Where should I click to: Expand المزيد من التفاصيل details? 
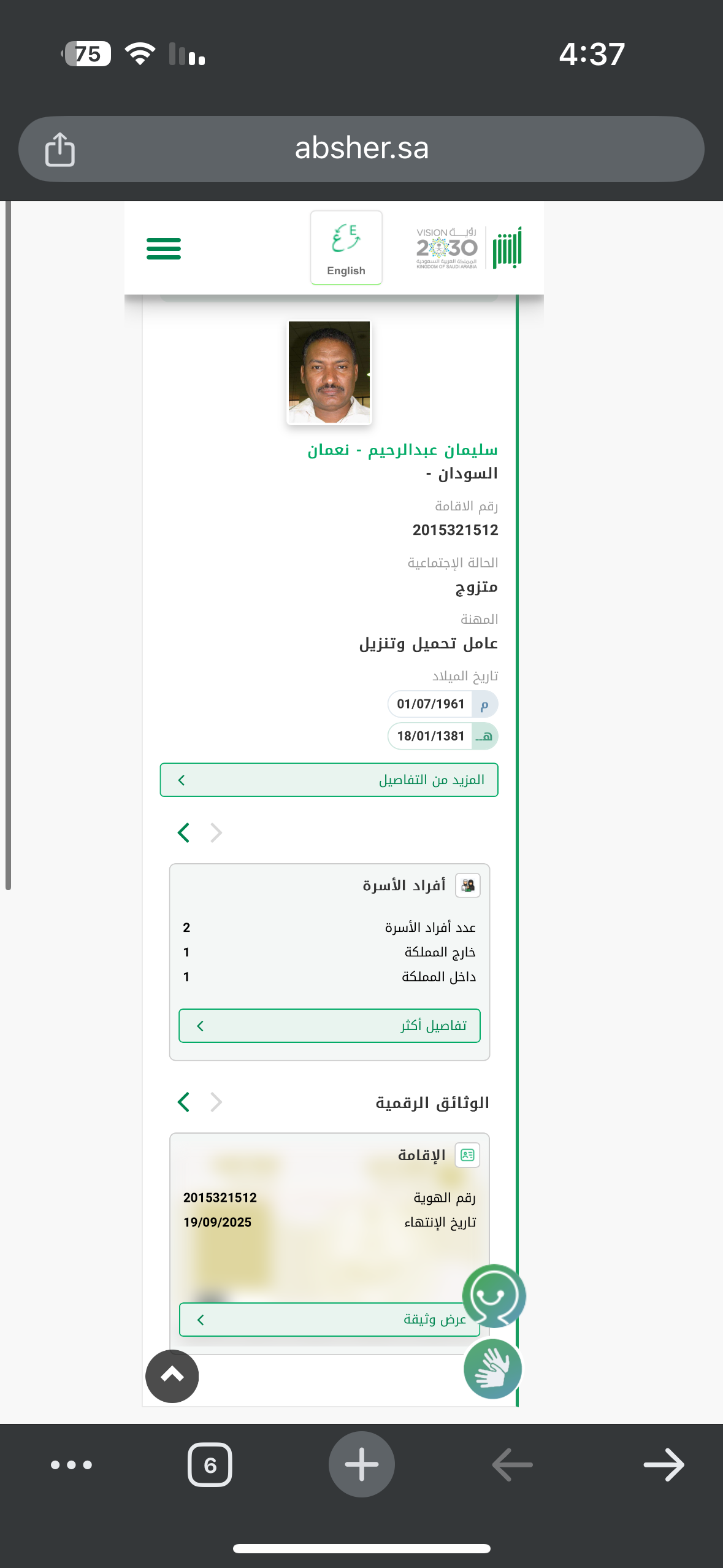click(329, 780)
